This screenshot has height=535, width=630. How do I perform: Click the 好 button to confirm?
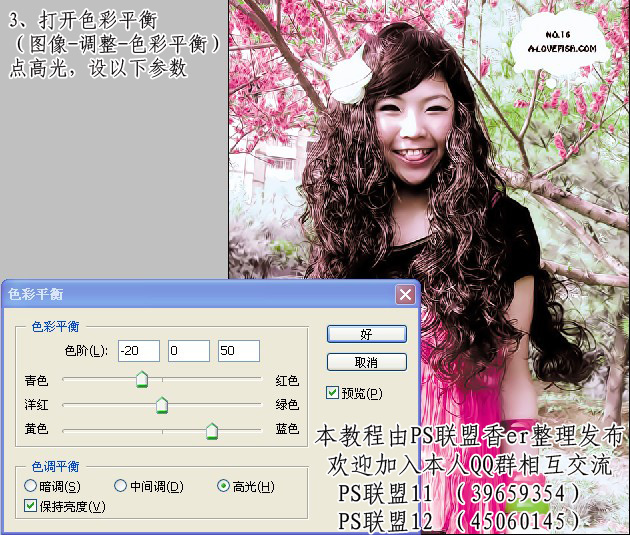coord(367,334)
